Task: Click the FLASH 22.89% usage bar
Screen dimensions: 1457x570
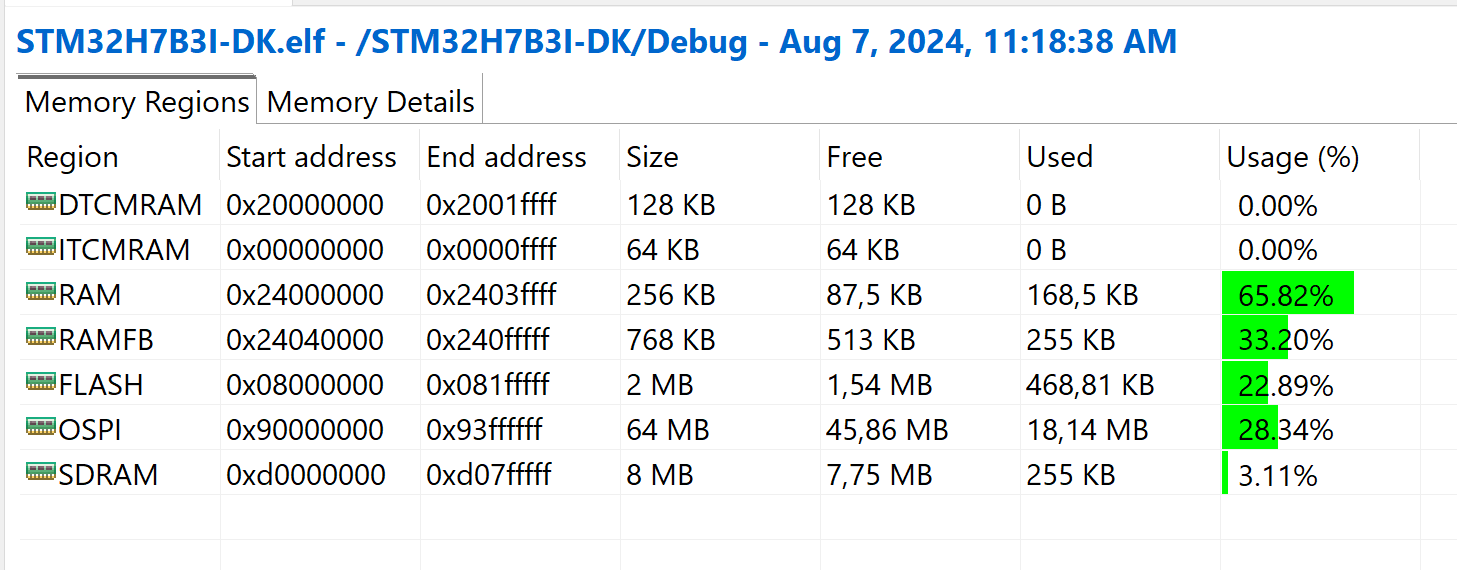Action: [x=1245, y=385]
